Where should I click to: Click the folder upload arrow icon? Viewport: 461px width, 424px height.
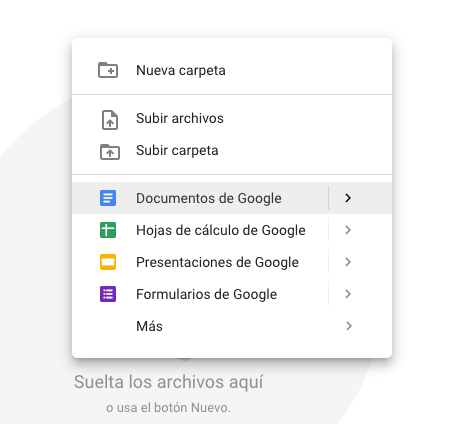coord(110,152)
